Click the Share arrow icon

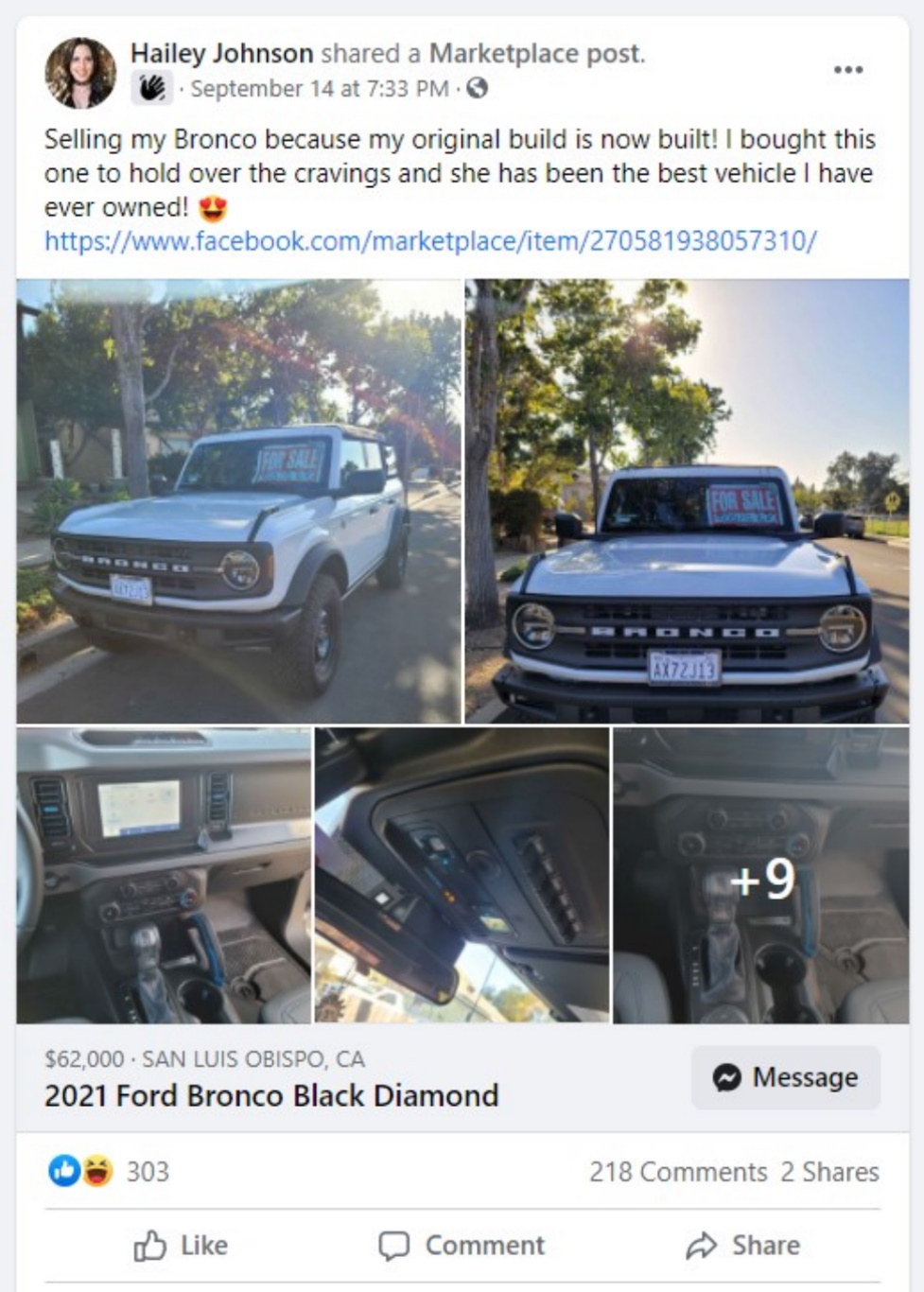701,1246
